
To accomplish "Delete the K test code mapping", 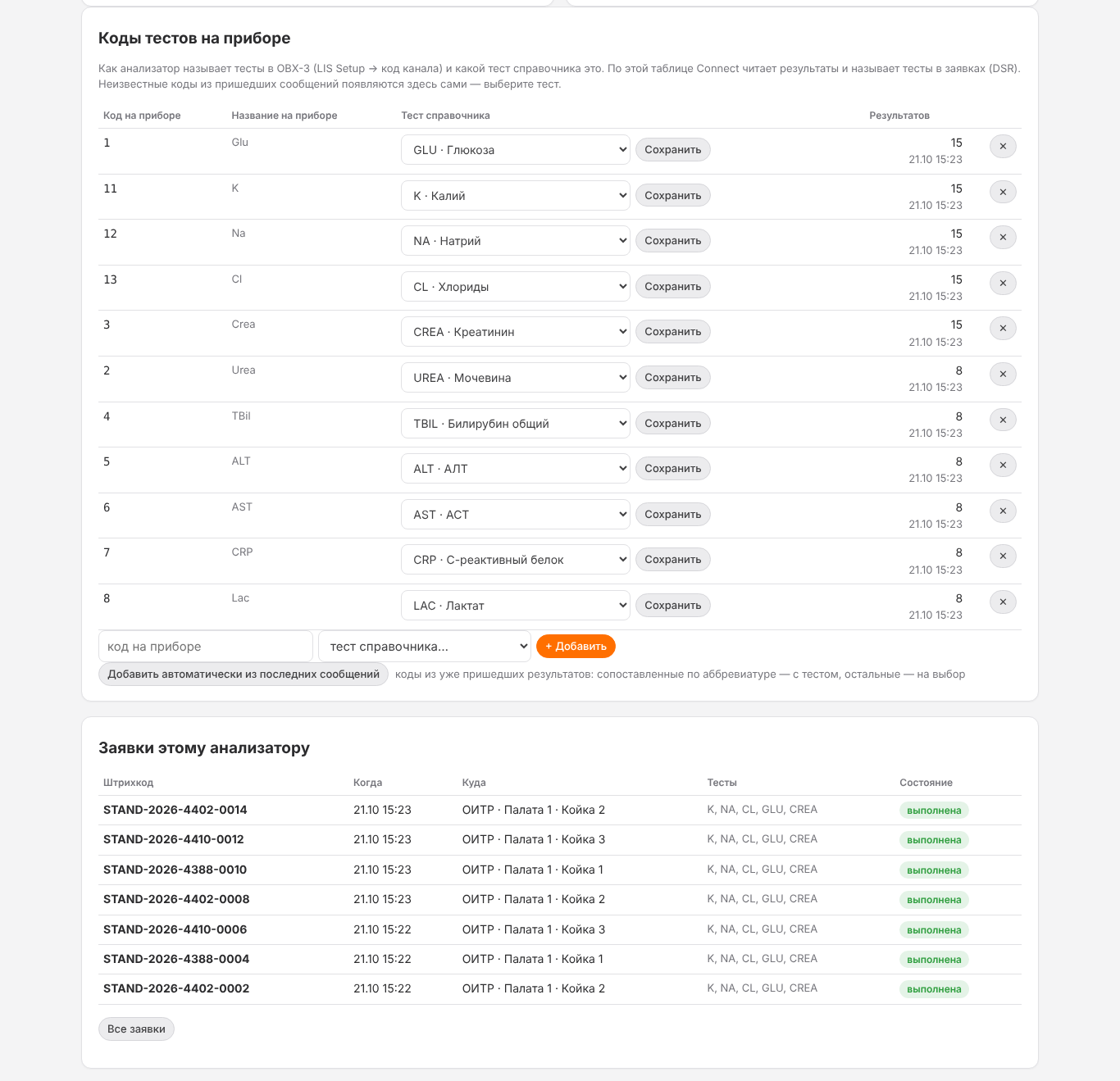I will [1003, 192].
